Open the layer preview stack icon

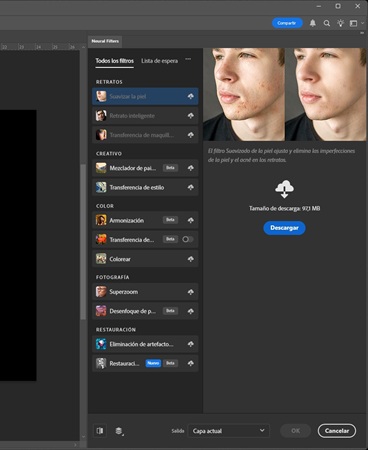coord(119,431)
